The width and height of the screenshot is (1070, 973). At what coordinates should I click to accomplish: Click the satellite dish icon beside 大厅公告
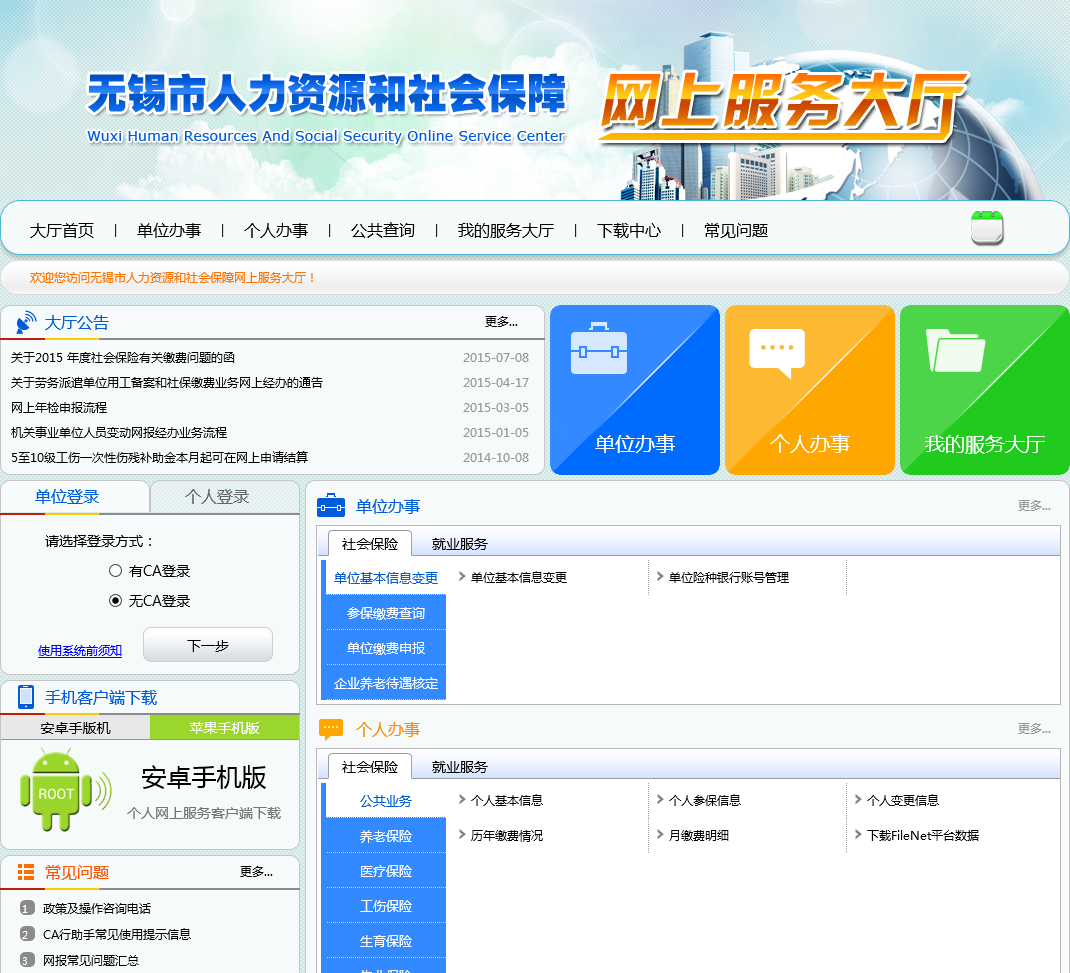click(x=26, y=322)
